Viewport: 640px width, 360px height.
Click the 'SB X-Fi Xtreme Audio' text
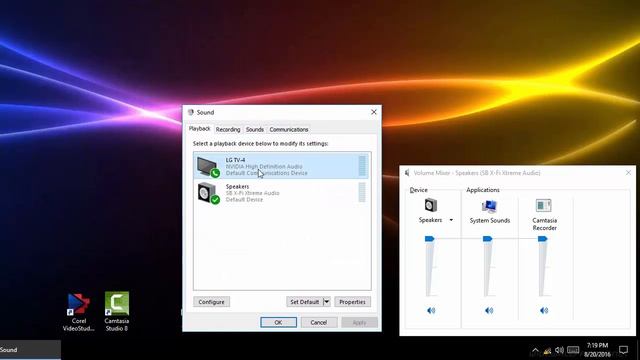tap(252, 193)
